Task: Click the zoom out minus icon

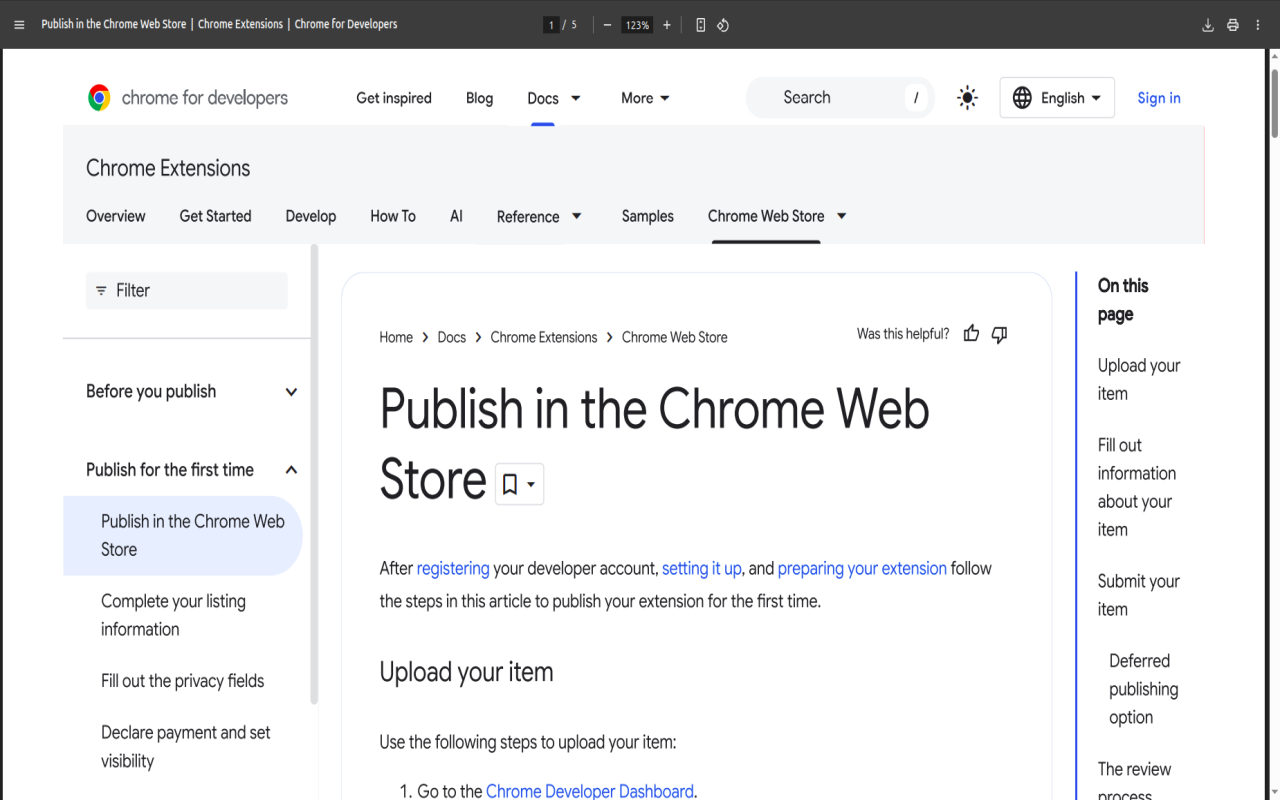Action: point(607,25)
